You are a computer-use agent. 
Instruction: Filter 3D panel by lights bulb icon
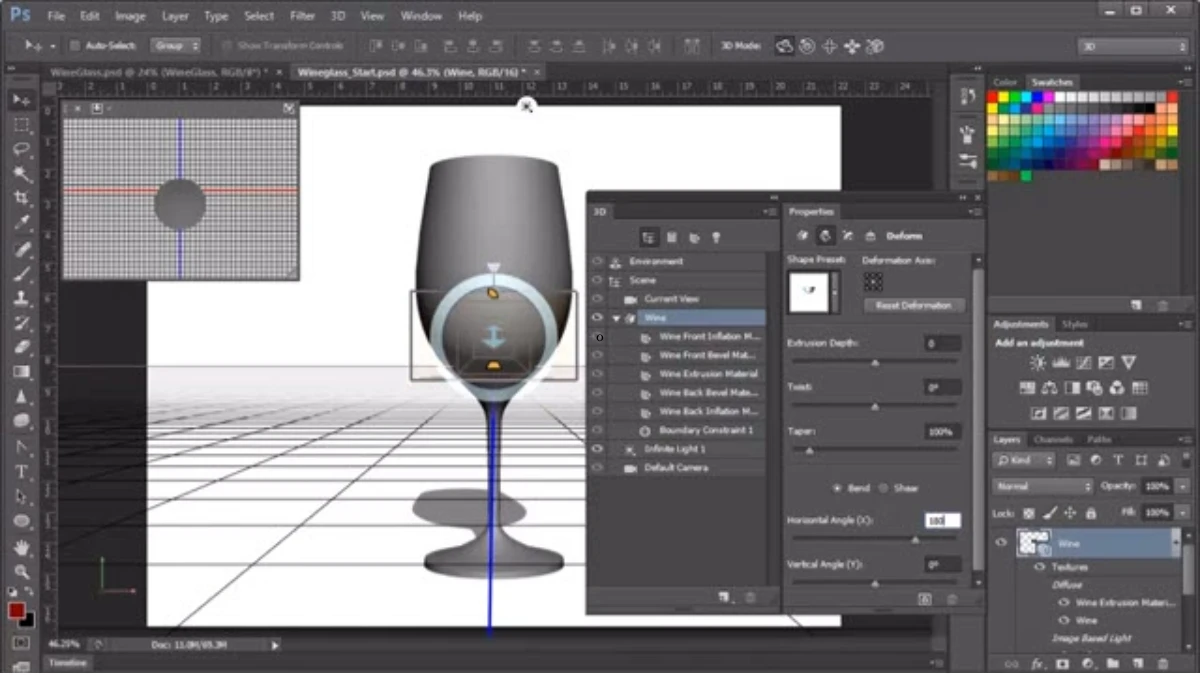716,237
